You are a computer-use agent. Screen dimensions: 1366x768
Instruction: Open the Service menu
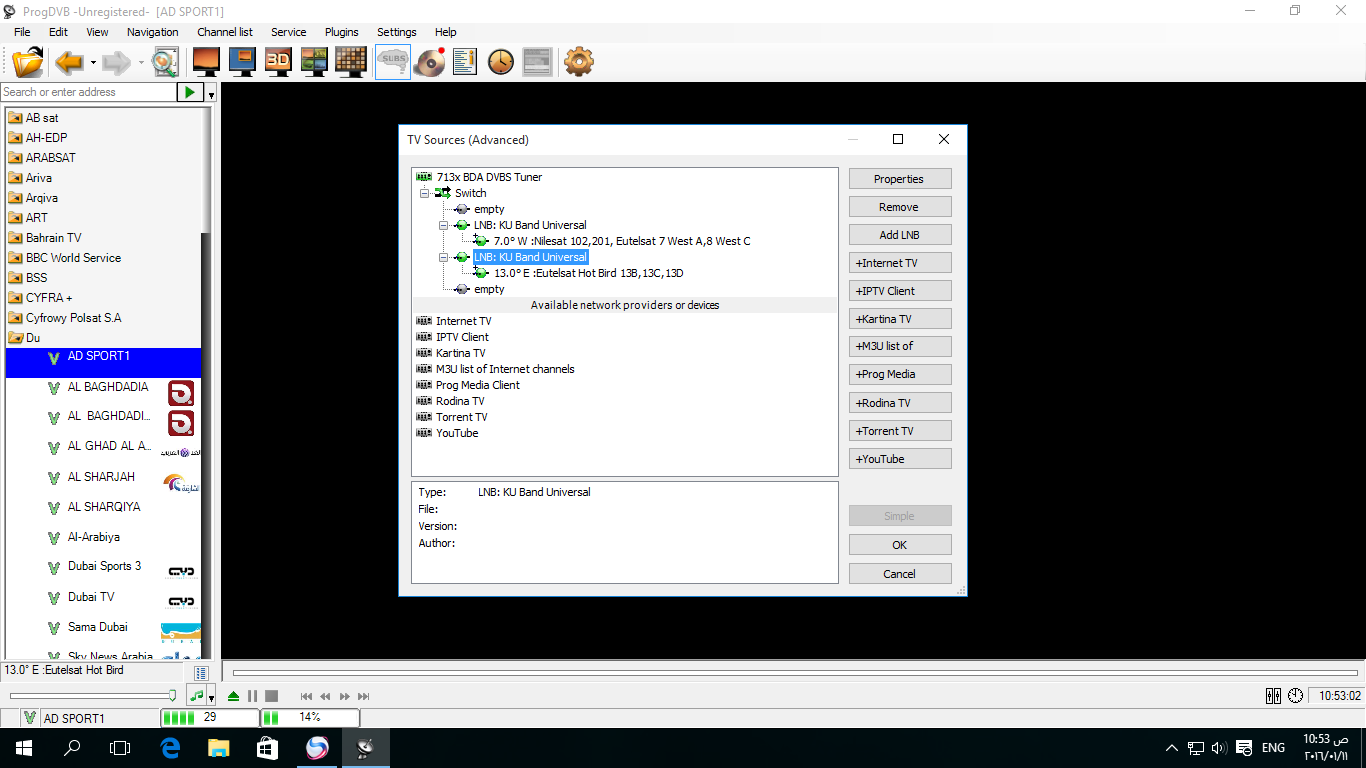[x=289, y=32]
